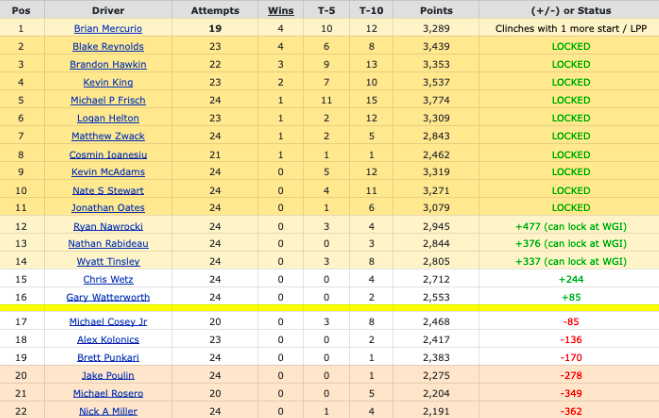
Task: Open Jake Poulin driver link
Action: pos(108,376)
